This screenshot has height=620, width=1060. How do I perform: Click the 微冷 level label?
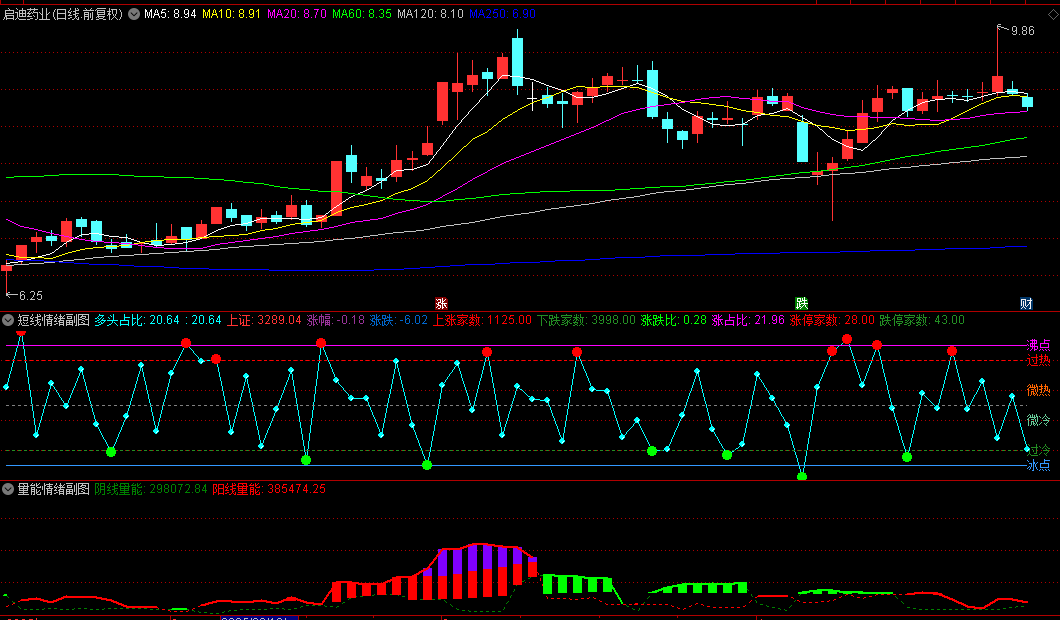tap(1038, 420)
